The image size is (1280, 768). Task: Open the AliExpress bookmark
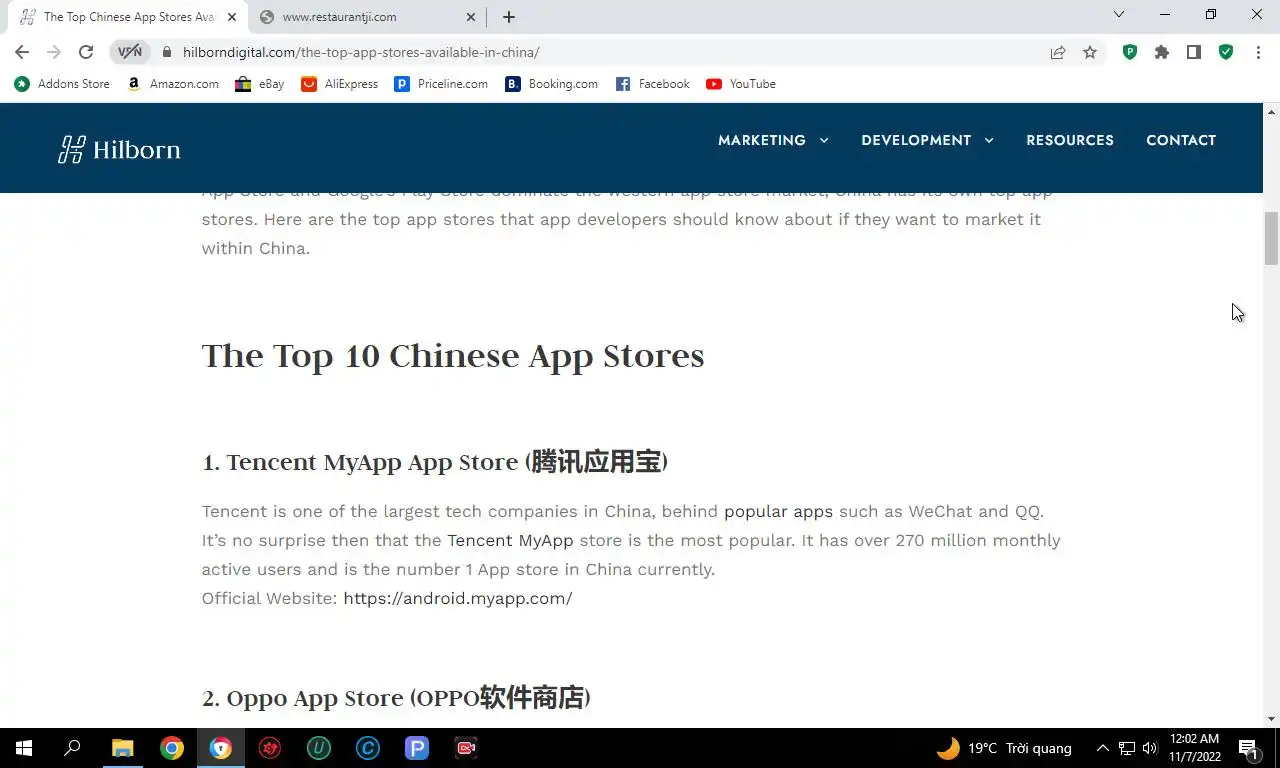(x=340, y=84)
